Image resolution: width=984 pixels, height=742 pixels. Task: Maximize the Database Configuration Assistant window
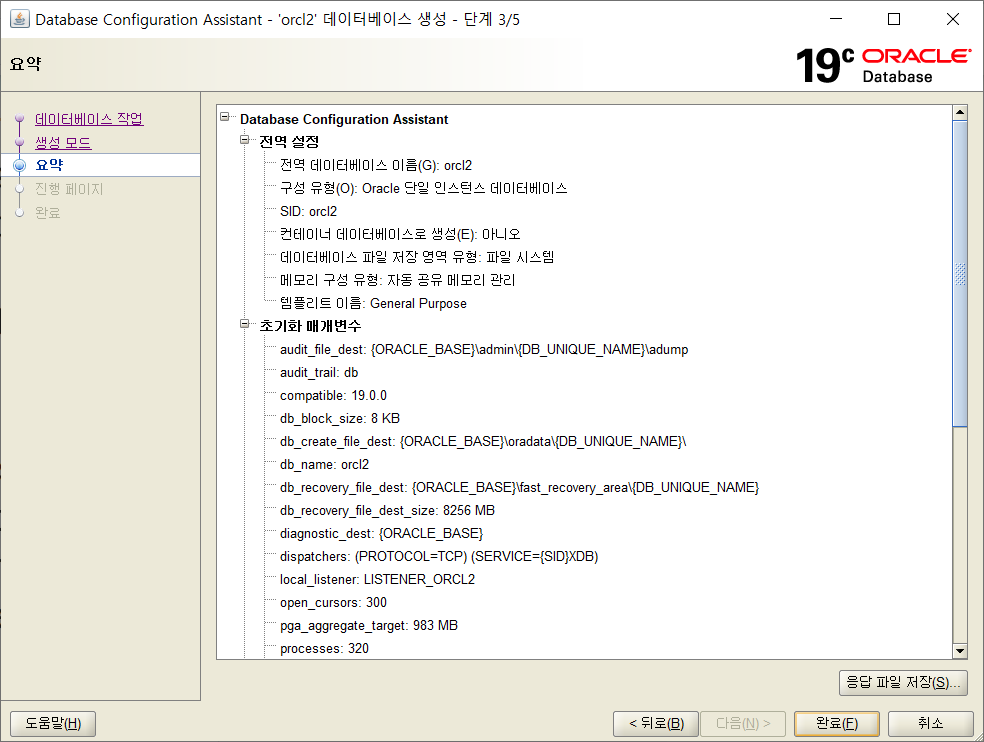click(x=894, y=19)
